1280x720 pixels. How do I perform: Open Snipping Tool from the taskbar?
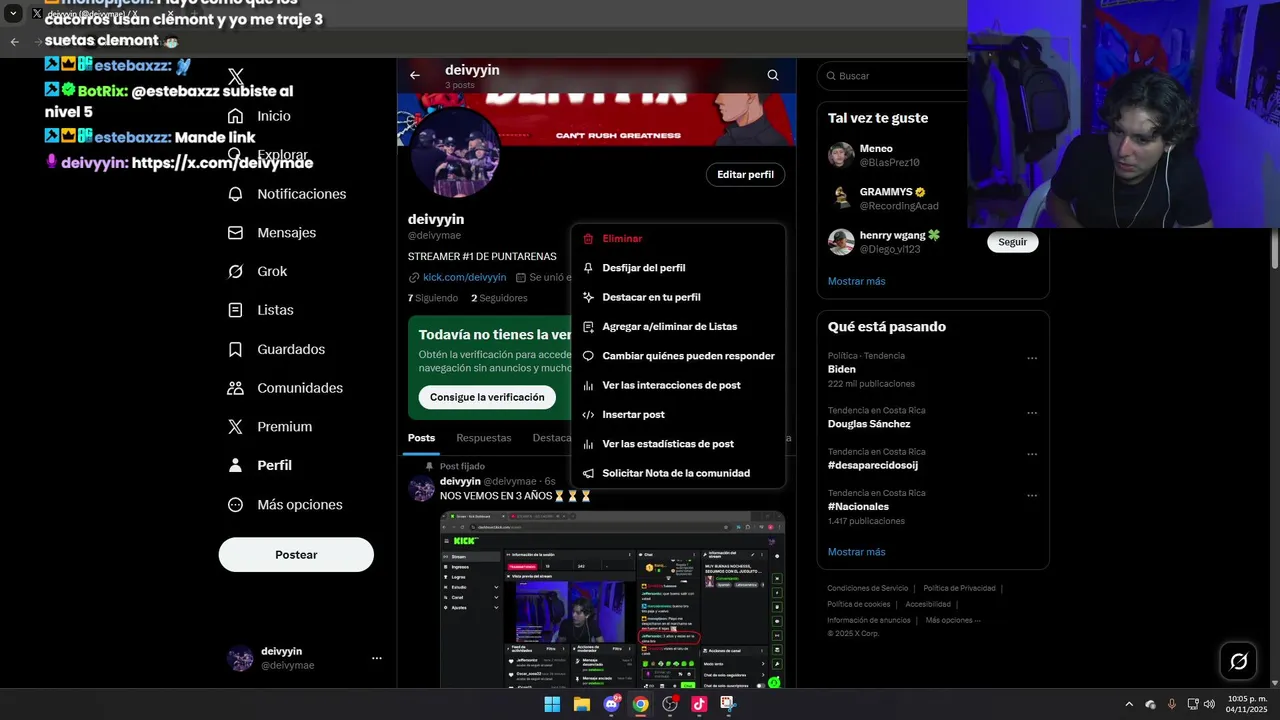(x=728, y=704)
